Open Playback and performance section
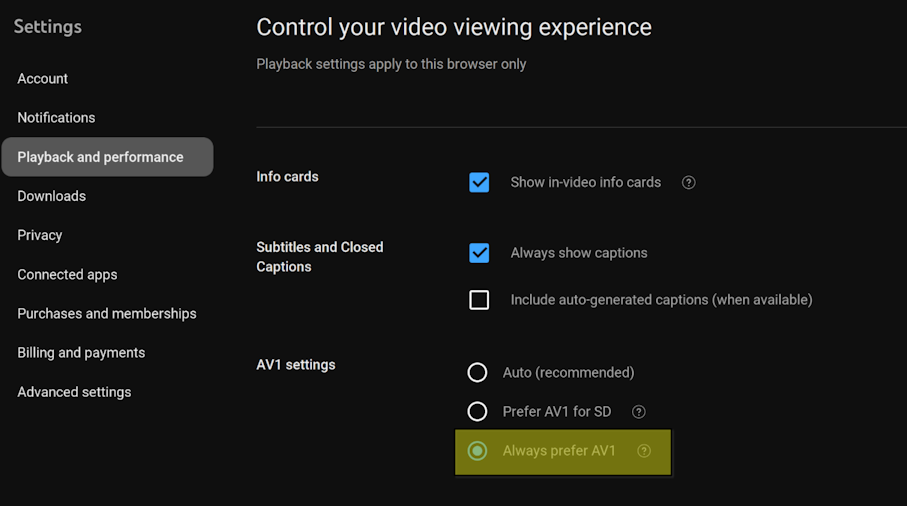The image size is (907, 506). pyautogui.click(x=108, y=157)
